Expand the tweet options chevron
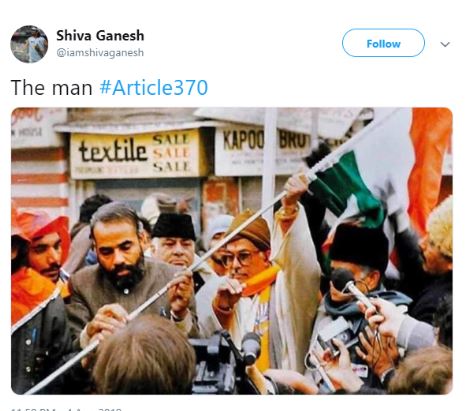 pyautogui.click(x=445, y=44)
